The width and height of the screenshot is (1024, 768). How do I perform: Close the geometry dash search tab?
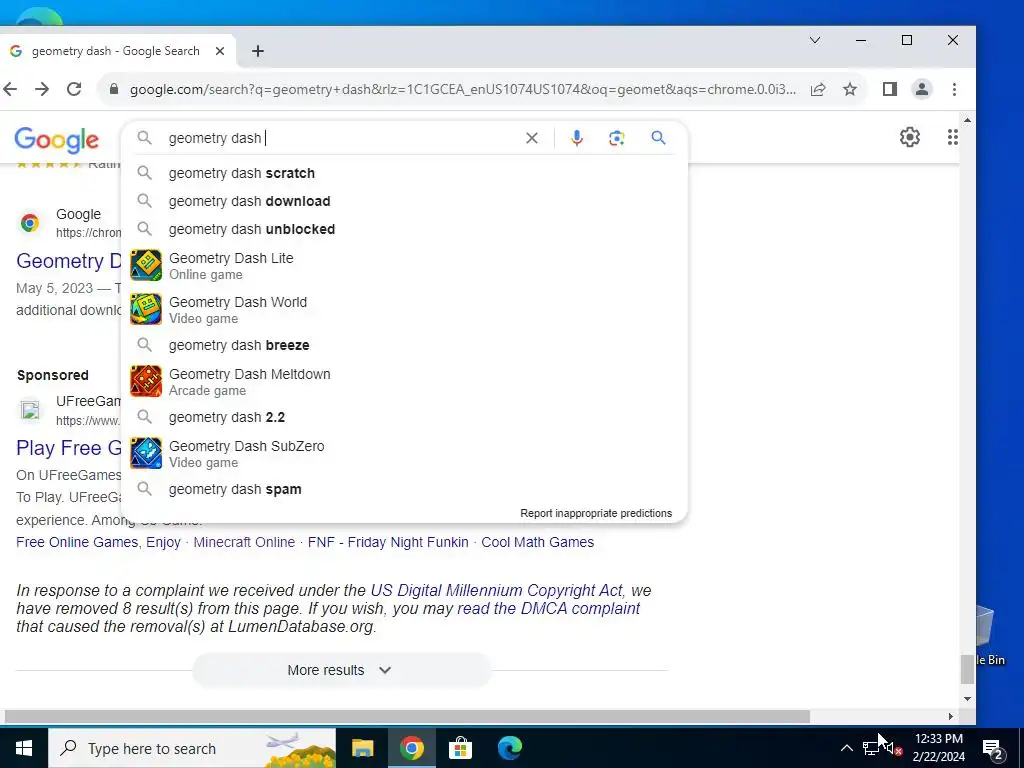pos(220,51)
